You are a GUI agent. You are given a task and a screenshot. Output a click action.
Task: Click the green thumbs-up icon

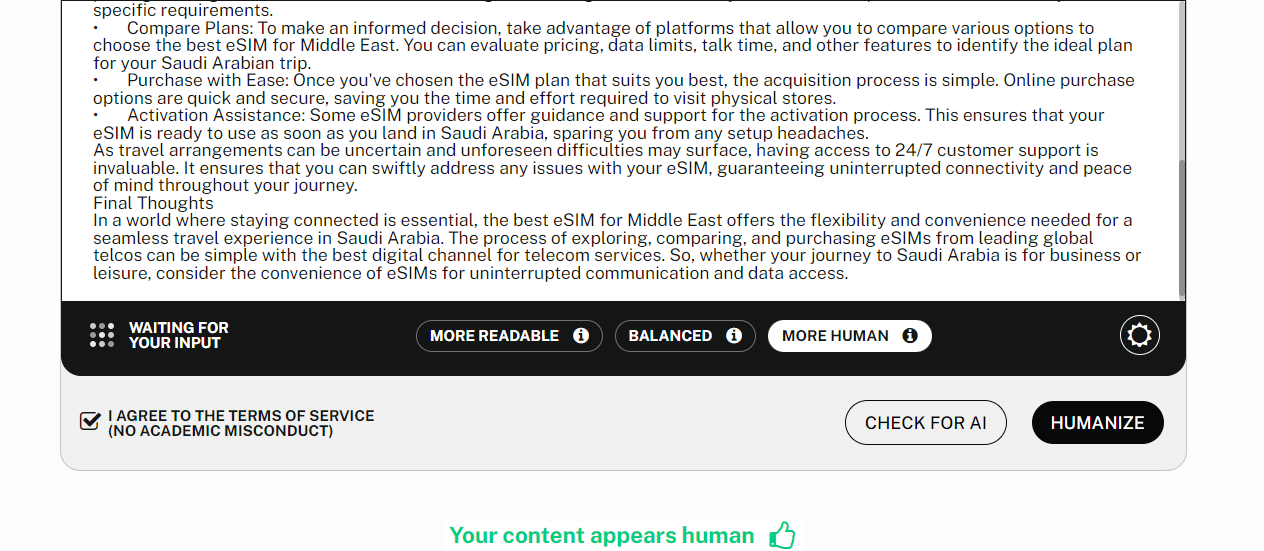tap(782, 536)
